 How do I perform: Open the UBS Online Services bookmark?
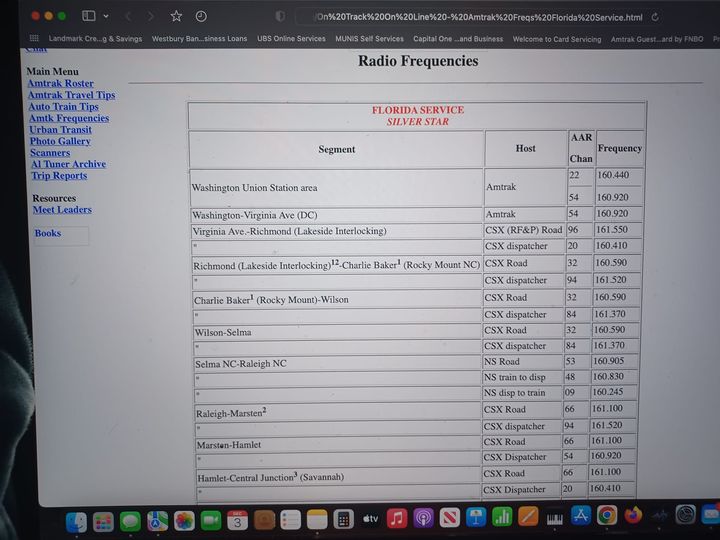click(x=291, y=39)
